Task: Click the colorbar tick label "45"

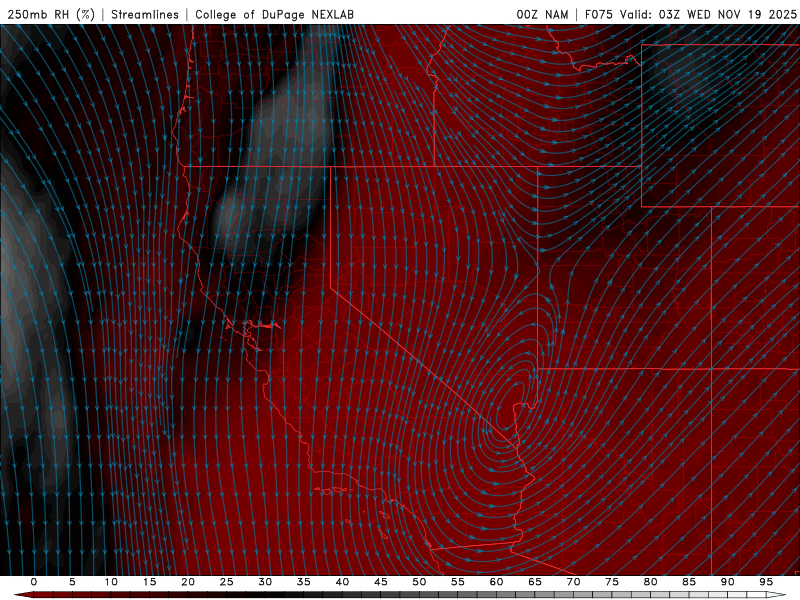Action: (x=381, y=582)
